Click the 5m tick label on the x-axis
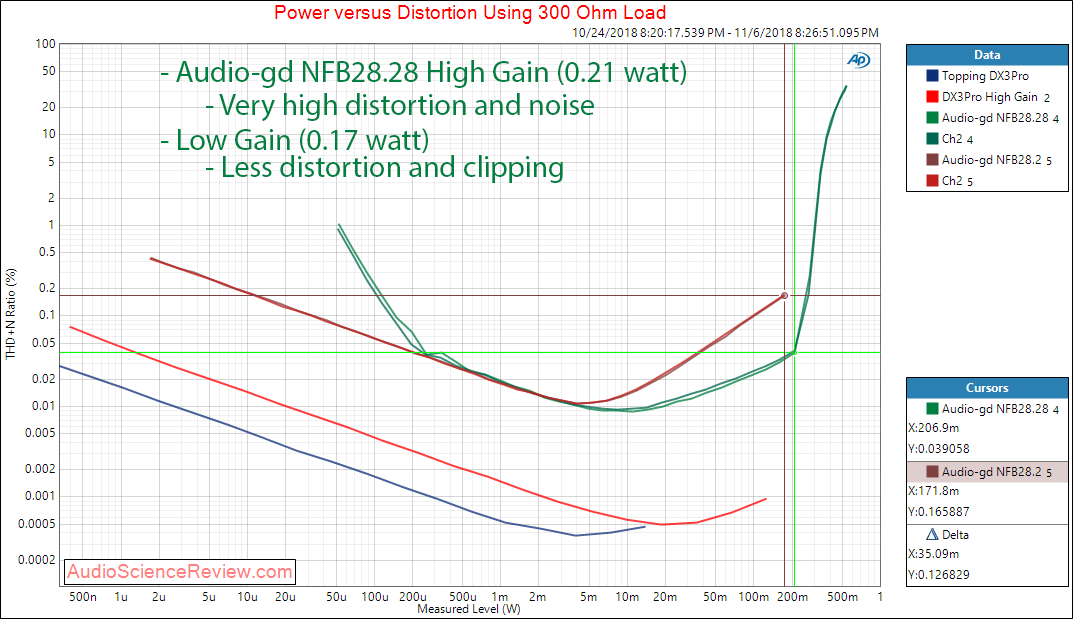The width and height of the screenshot is (1073, 619). pyautogui.click(x=588, y=597)
